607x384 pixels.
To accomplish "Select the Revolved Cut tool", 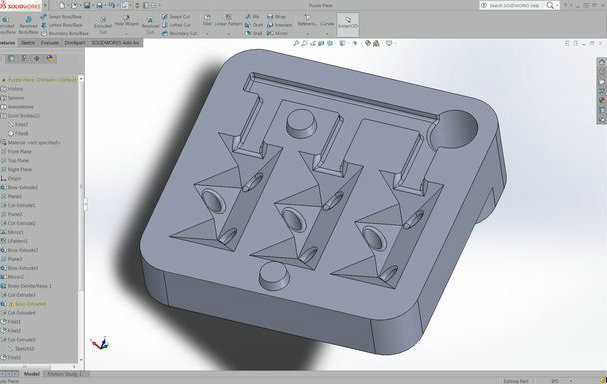I will click(150, 25).
